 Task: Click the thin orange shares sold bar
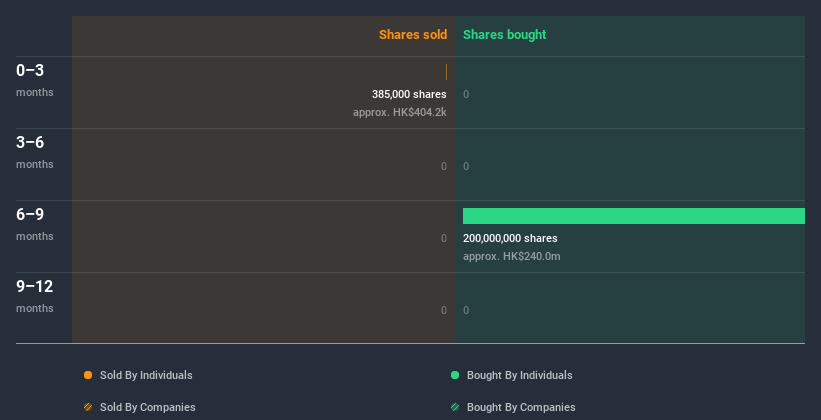pos(446,72)
